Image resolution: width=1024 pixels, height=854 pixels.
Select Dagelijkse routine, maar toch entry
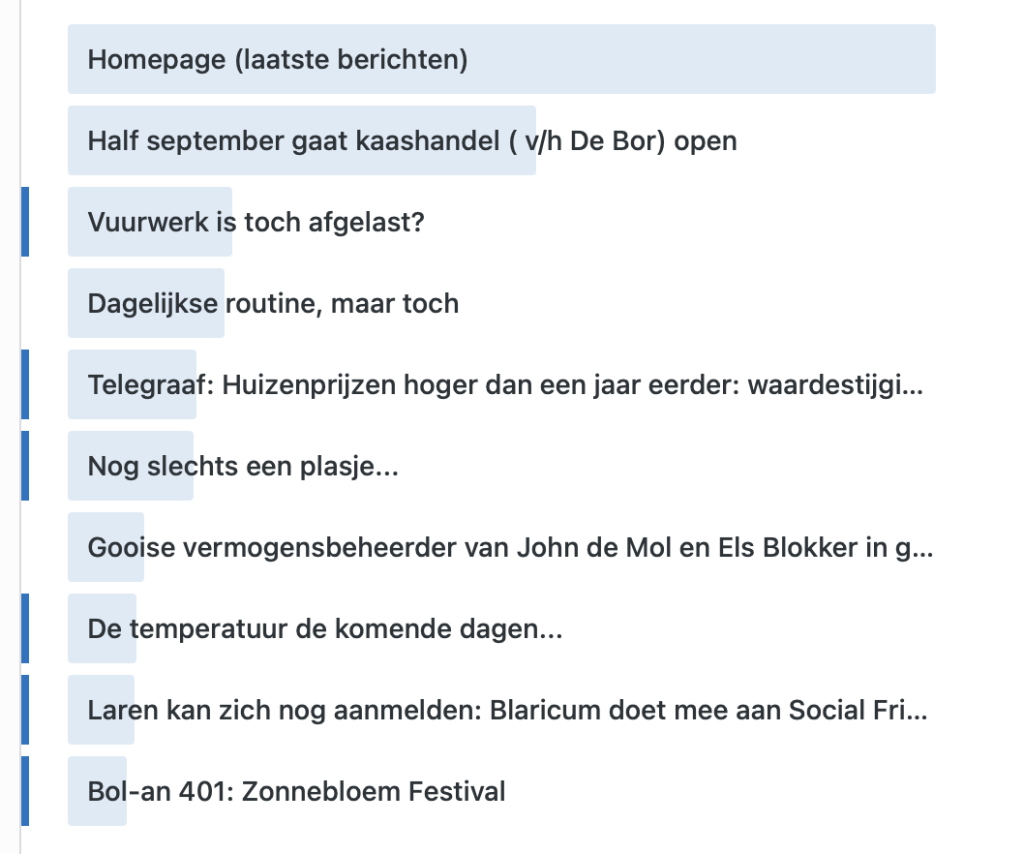pyautogui.click(x=273, y=304)
